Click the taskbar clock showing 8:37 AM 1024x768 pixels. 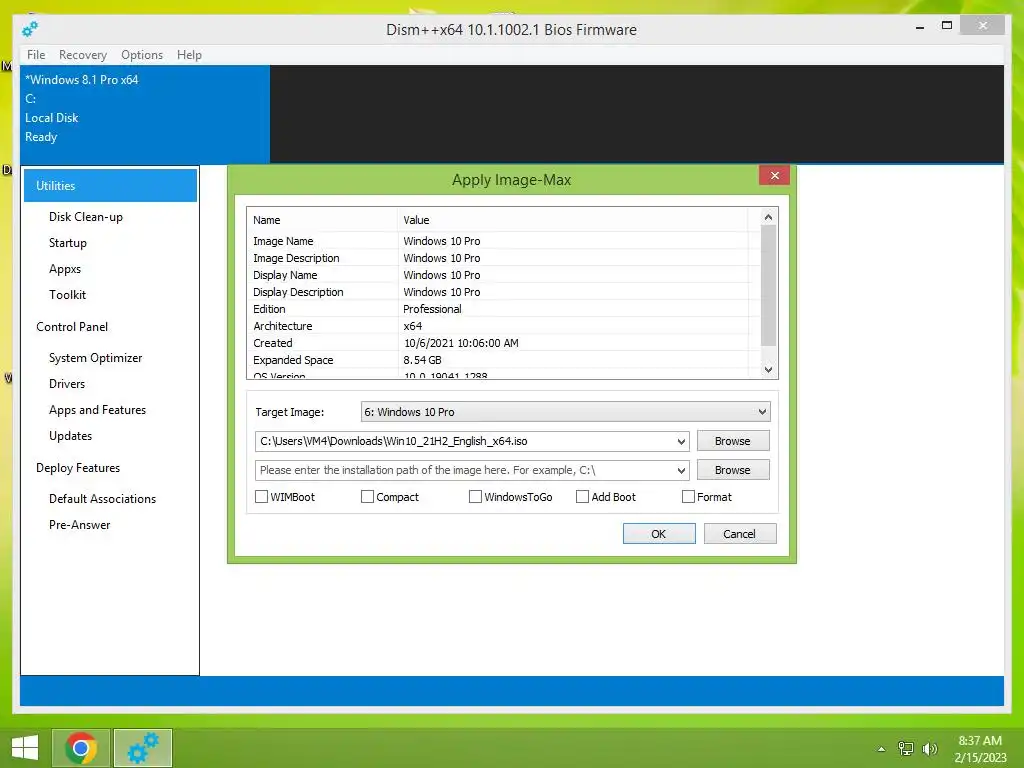[x=980, y=749]
